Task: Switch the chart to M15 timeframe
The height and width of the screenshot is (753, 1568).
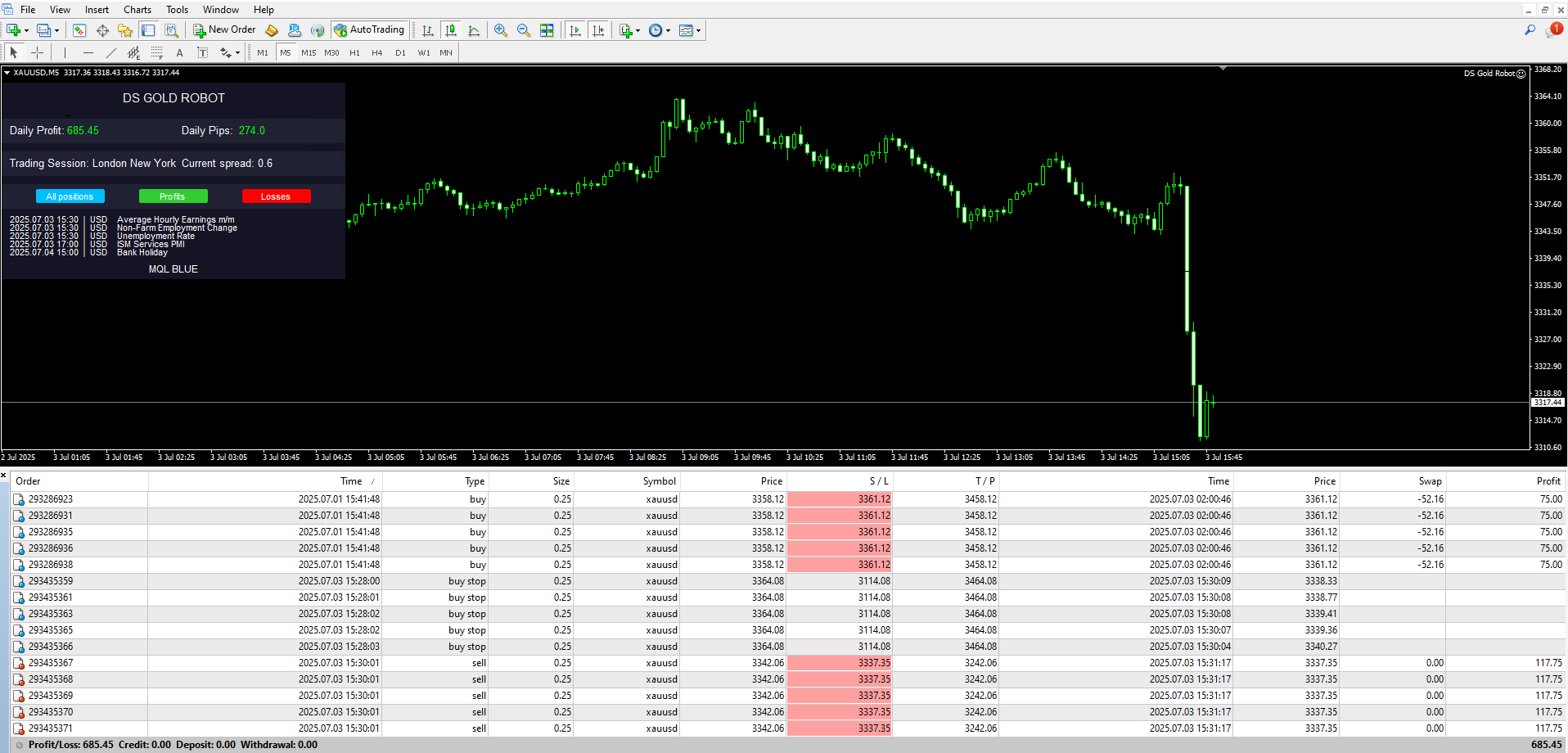Action: pyautogui.click(x=309, y=52)
